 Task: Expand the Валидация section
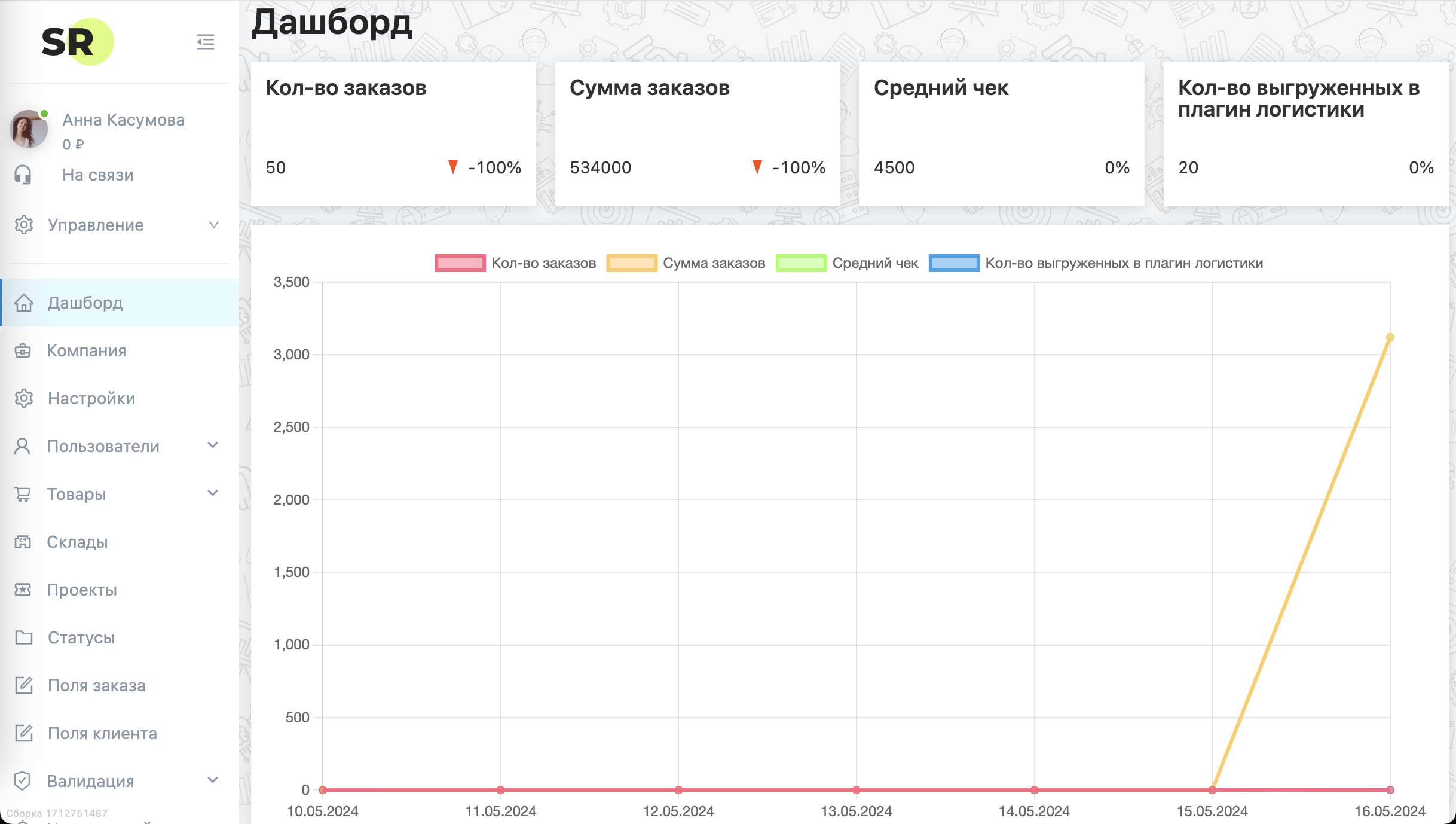(x=213, y=780)
